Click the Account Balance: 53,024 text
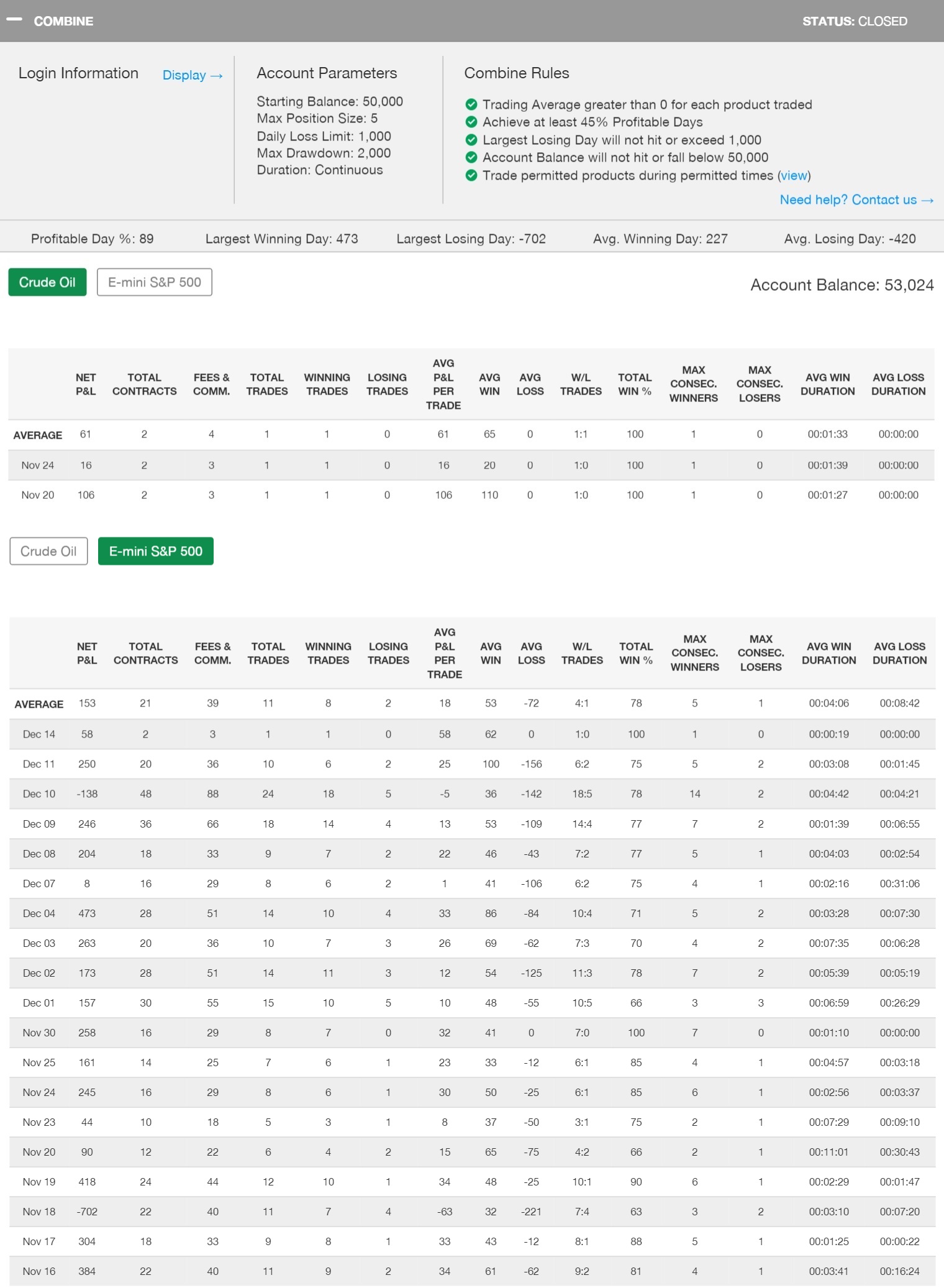The image size is (944, 1288). 842,285
